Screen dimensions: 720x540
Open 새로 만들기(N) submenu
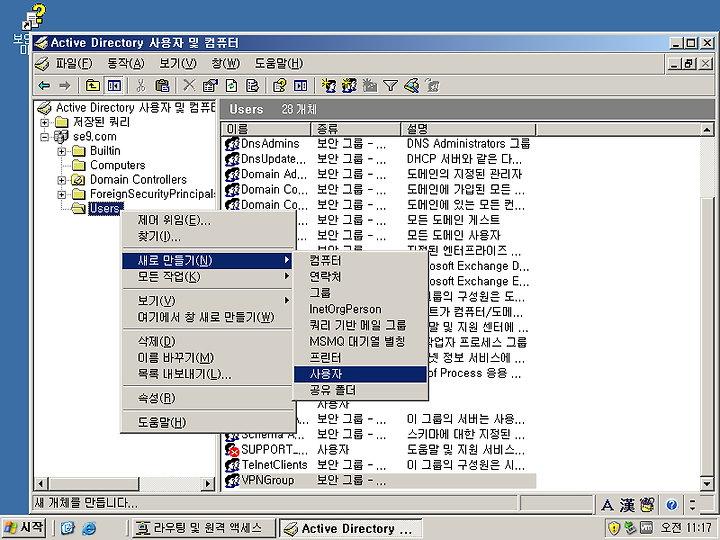pyautogui.click(x=207, y=261)
